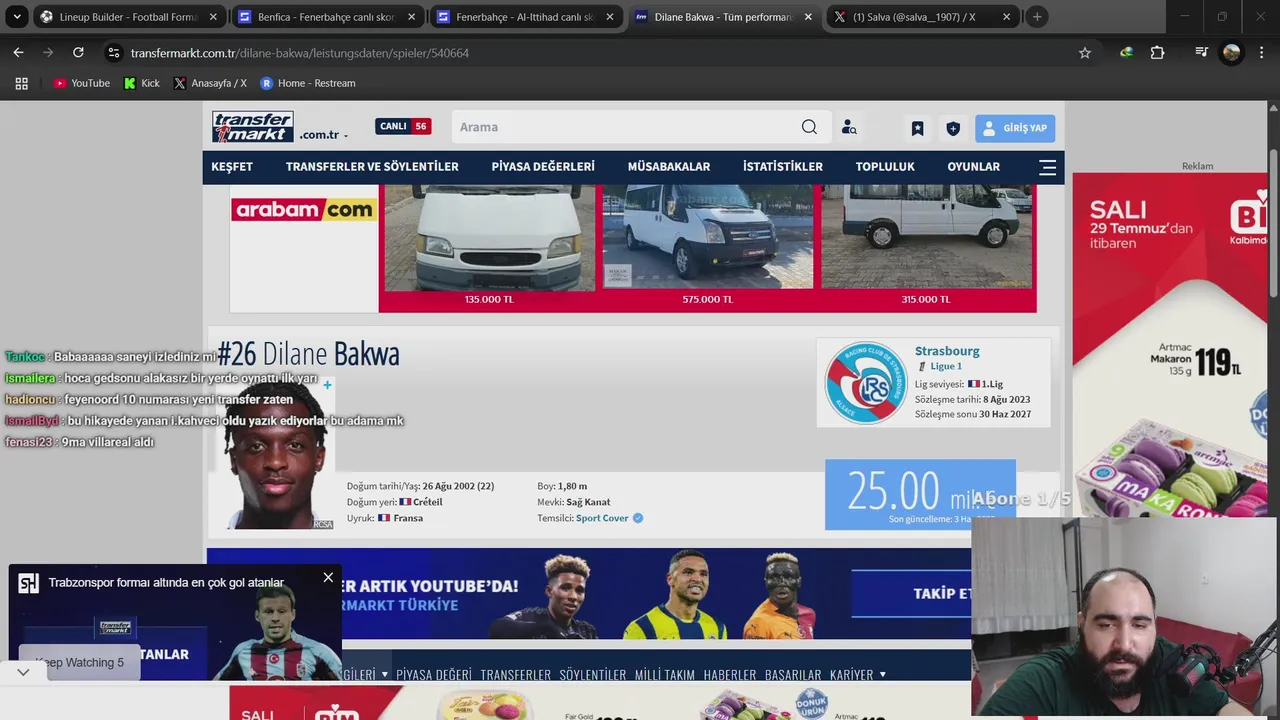Viewport: 1280px width, 720px height.
Task: Open a new browser tab
Action: (x=1037, y=17)
